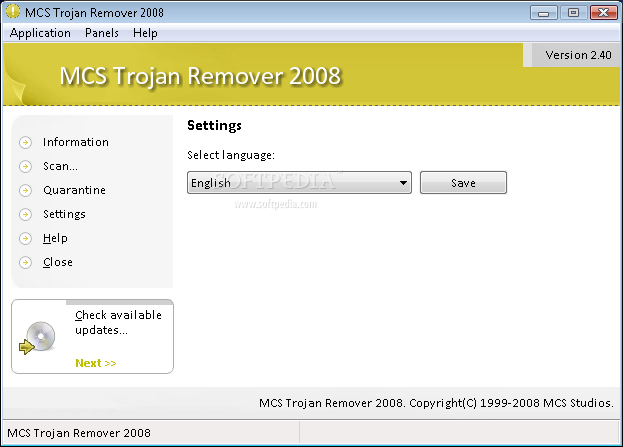Click the arrow icon beside Quarantine
The width and height of the screenshot is (623, 447).
point(25,190)
